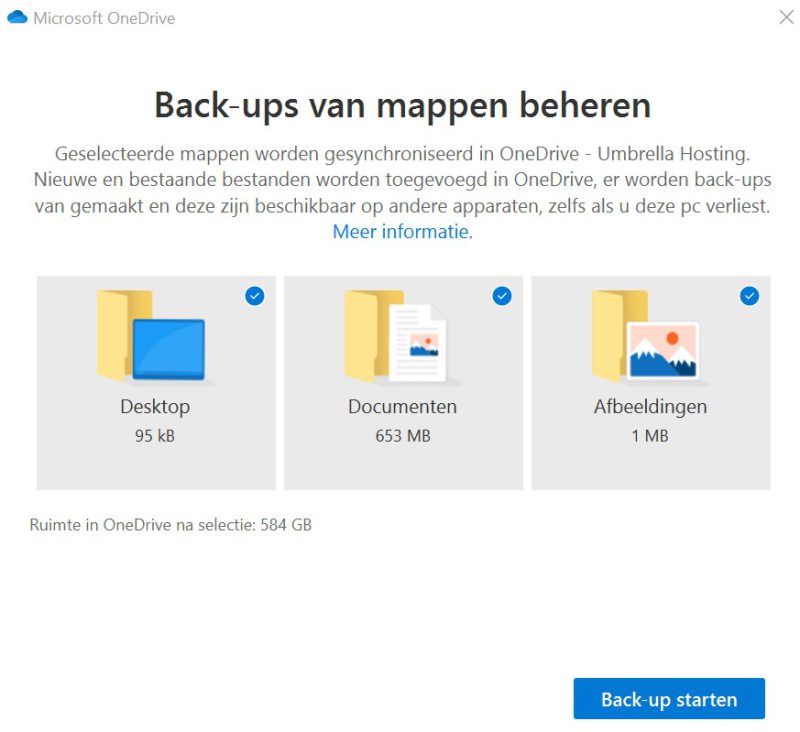Uncheck the Documenten backup checkmark
The image size is (800, 732).
pos(502,296)
